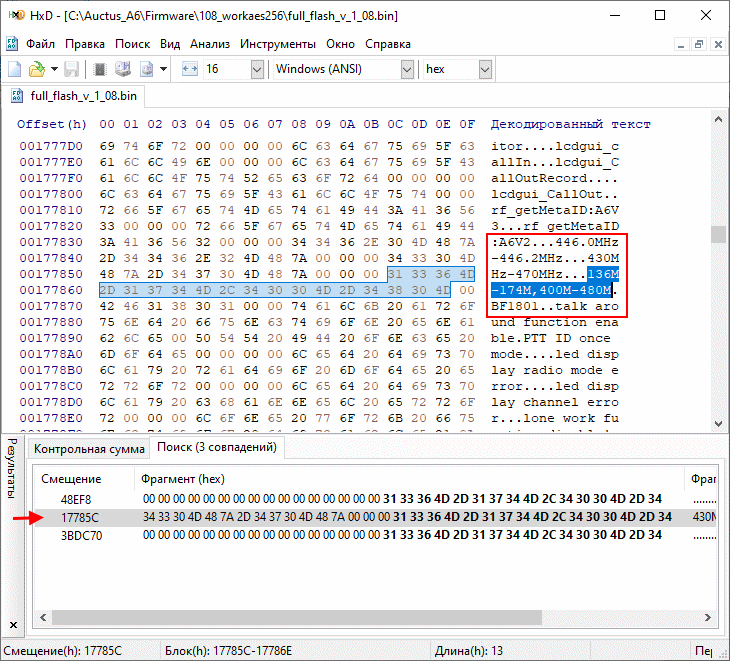This screenshot has height=661, width=730.
Task: Click the Open disk image icon
Action: (x=147, y=69)
